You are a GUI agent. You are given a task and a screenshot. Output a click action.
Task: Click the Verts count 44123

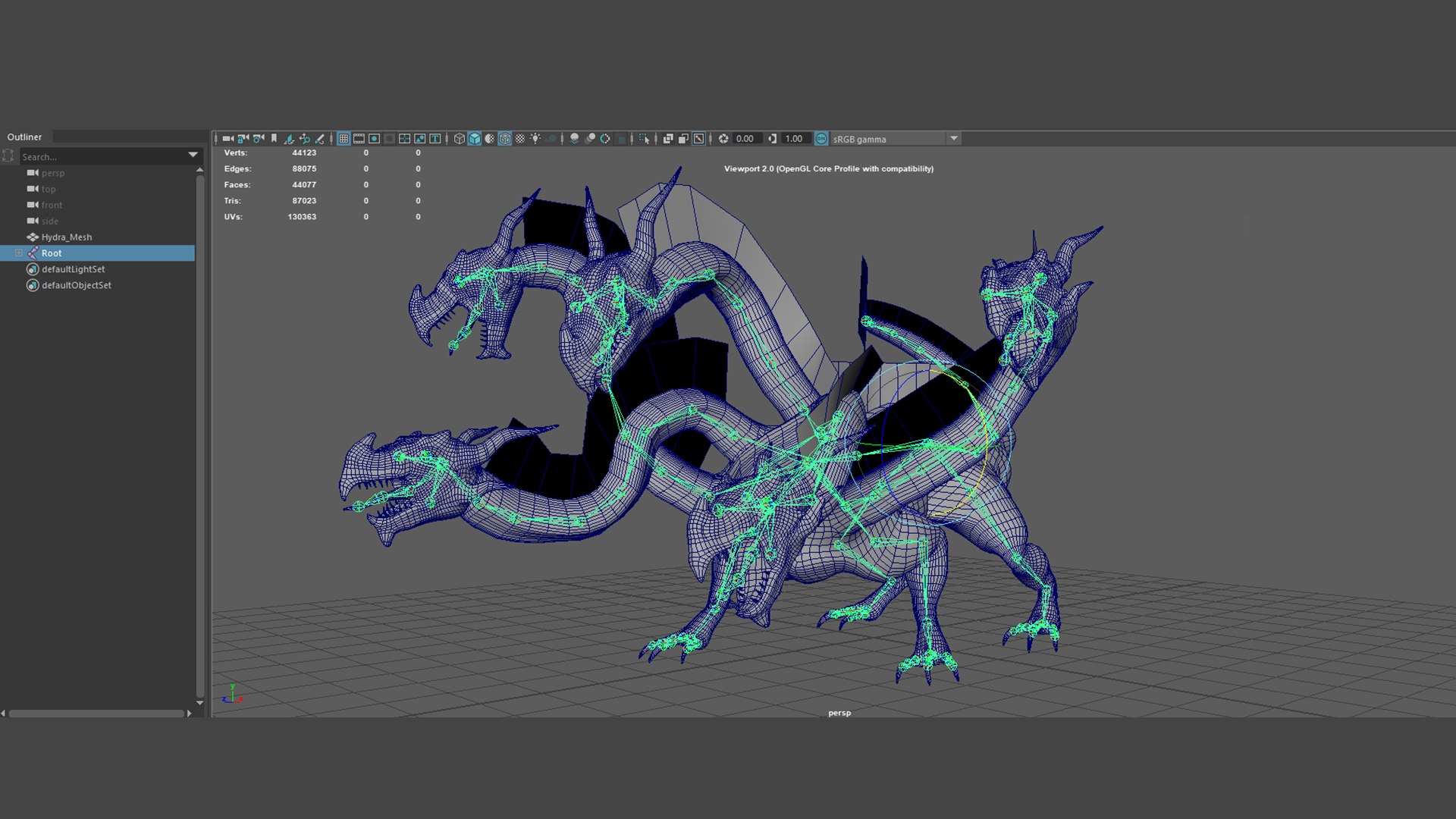pyautogui.click(x=304, y=152)
